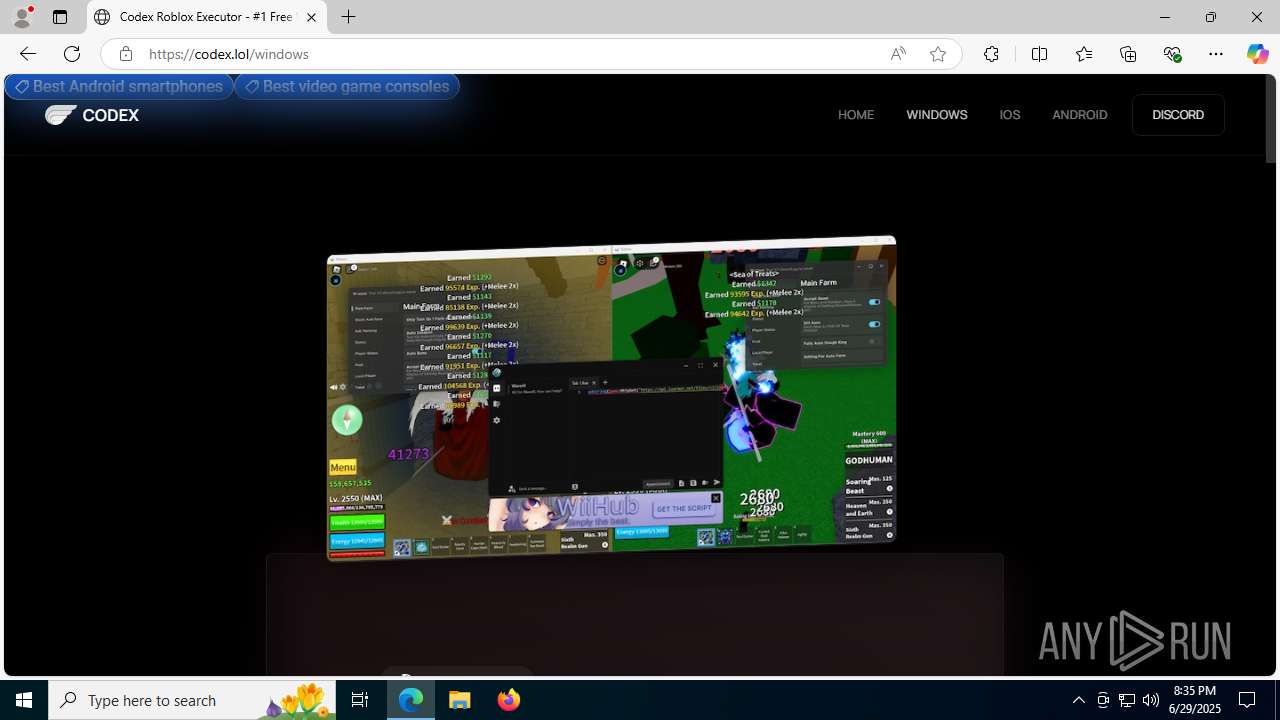Open Microsoft Edge from taskbar

tap(411, 700)
